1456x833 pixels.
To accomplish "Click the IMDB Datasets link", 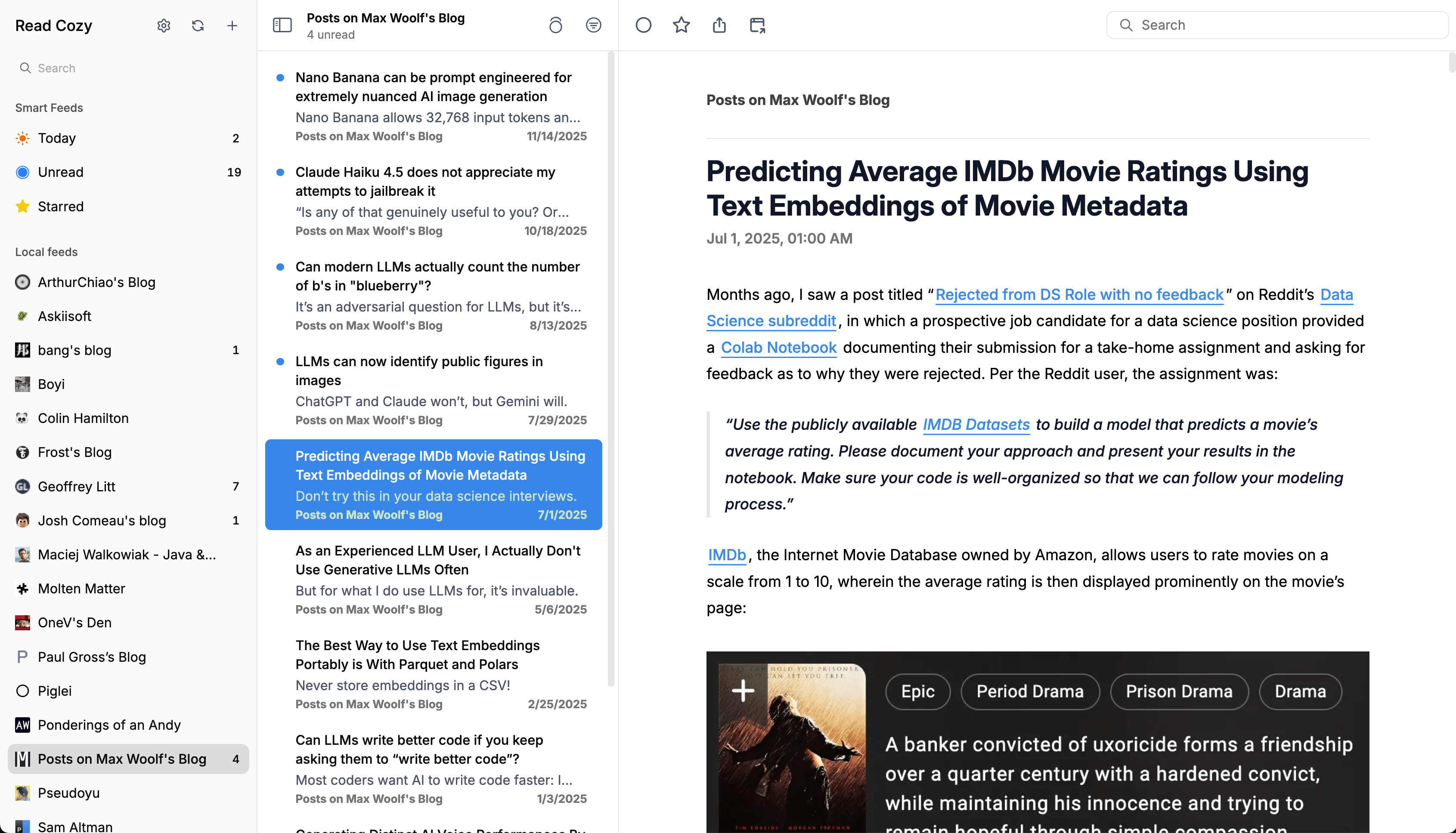I will tap(976, 425).
